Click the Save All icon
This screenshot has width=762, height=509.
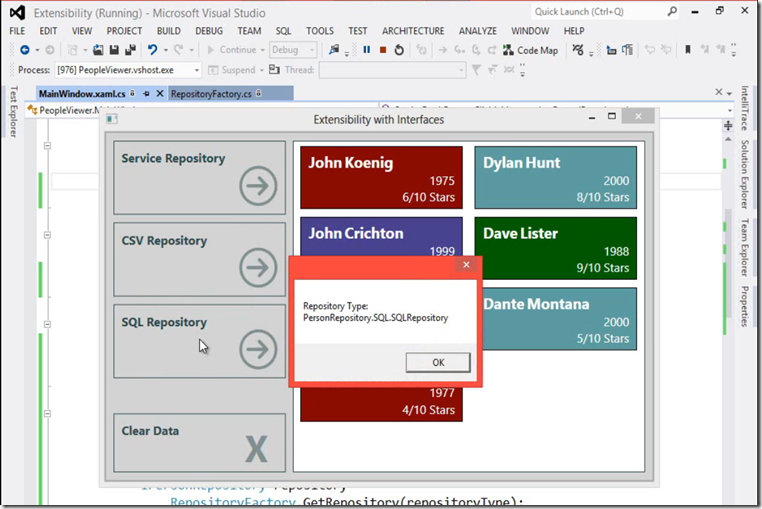(x=130, y=50)
